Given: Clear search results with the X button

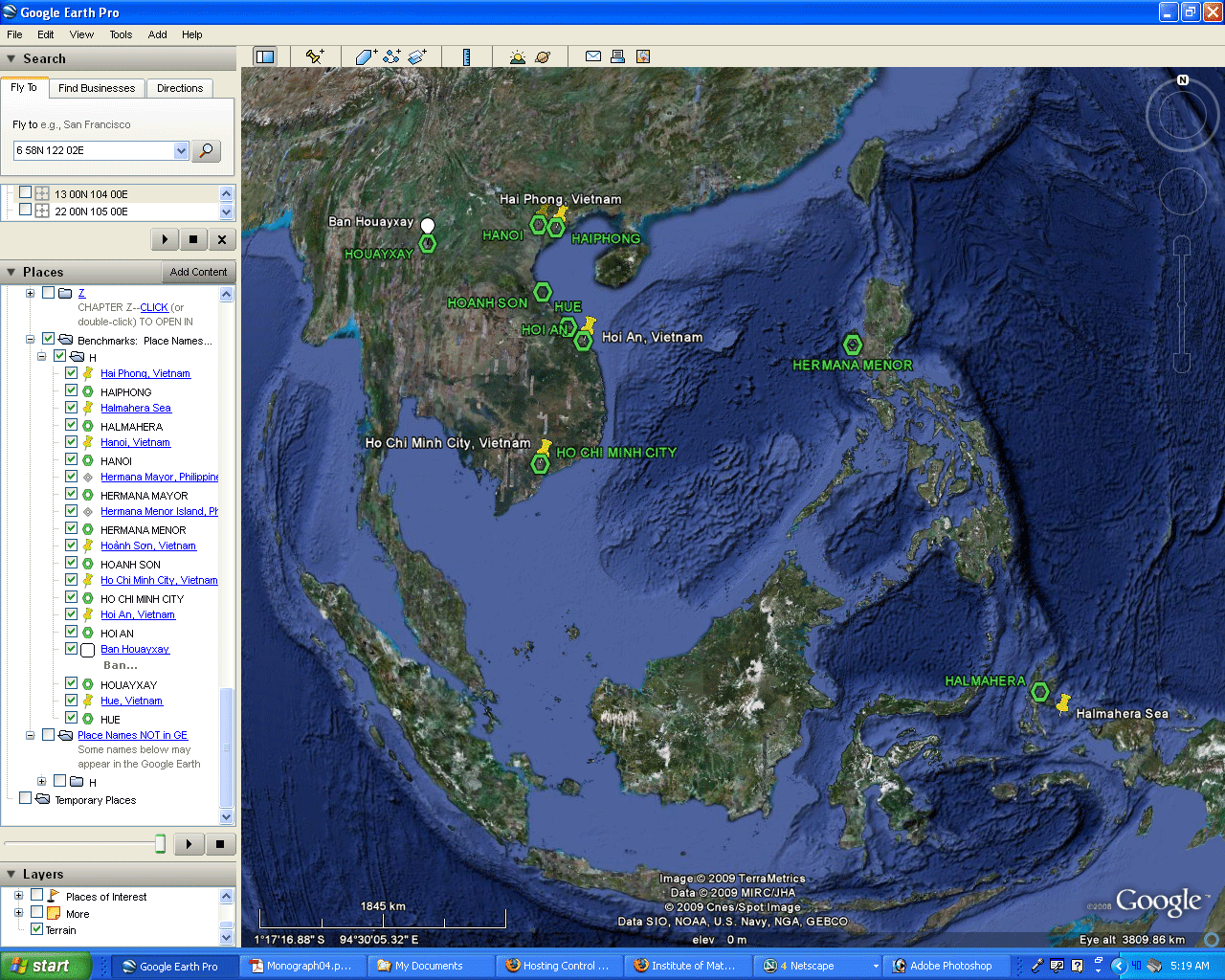Looking at the screenshot, I should (222, 239).
